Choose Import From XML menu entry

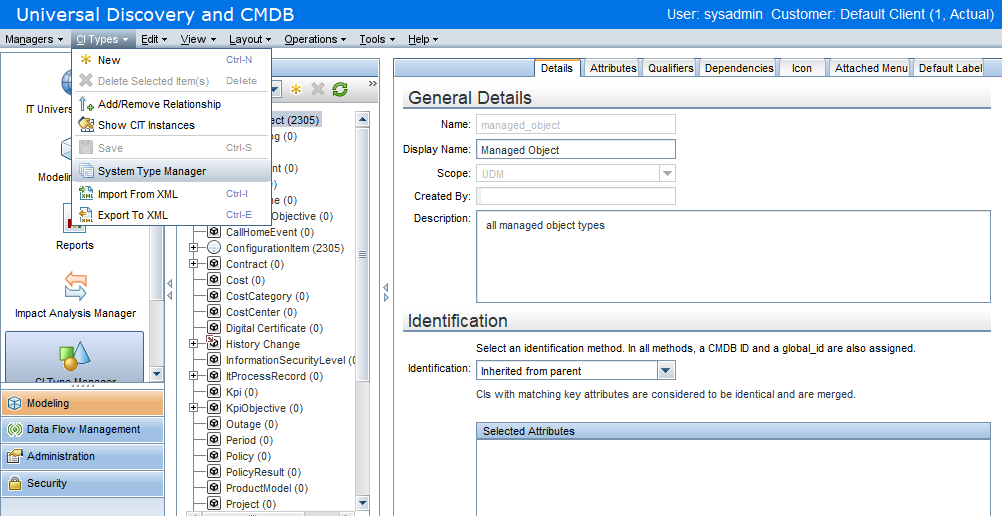coord(171,194)
